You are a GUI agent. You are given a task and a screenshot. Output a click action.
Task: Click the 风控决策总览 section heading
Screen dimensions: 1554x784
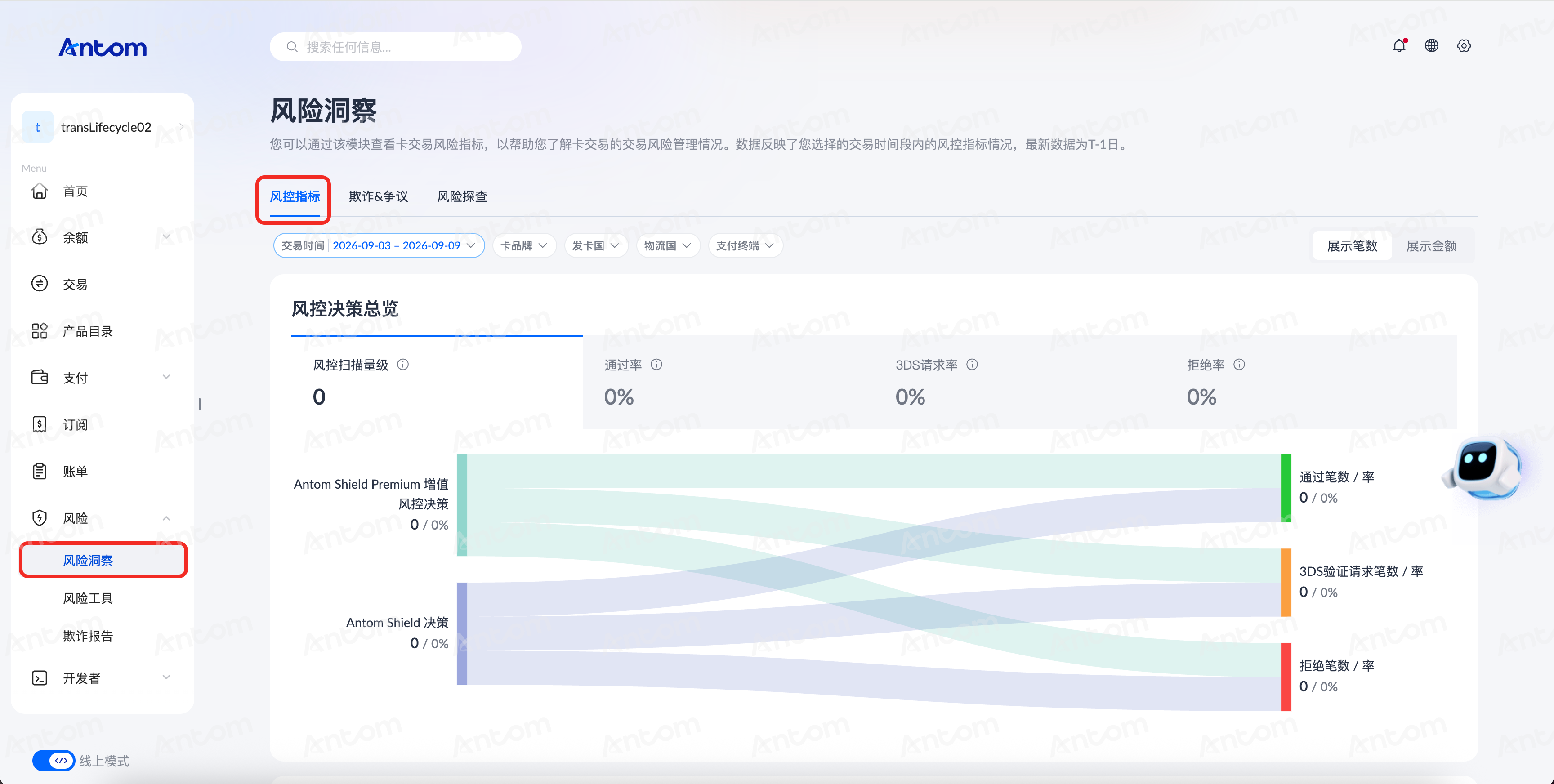[345, 309]
